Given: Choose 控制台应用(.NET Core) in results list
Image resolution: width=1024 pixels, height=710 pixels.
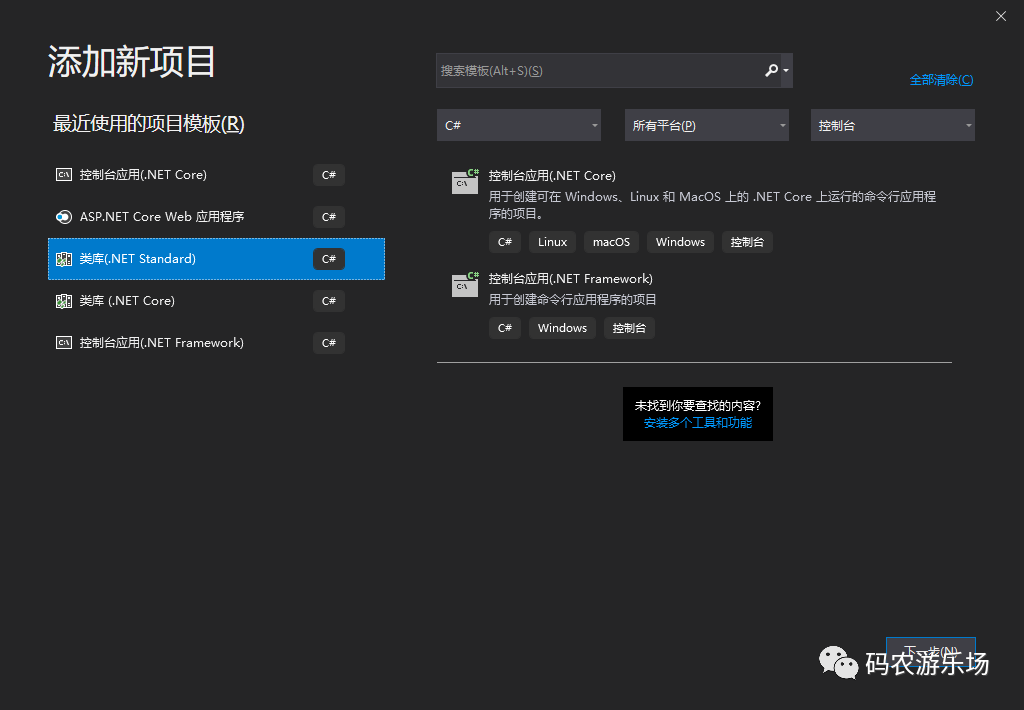Looking at the screenshot, I should 694,210.
